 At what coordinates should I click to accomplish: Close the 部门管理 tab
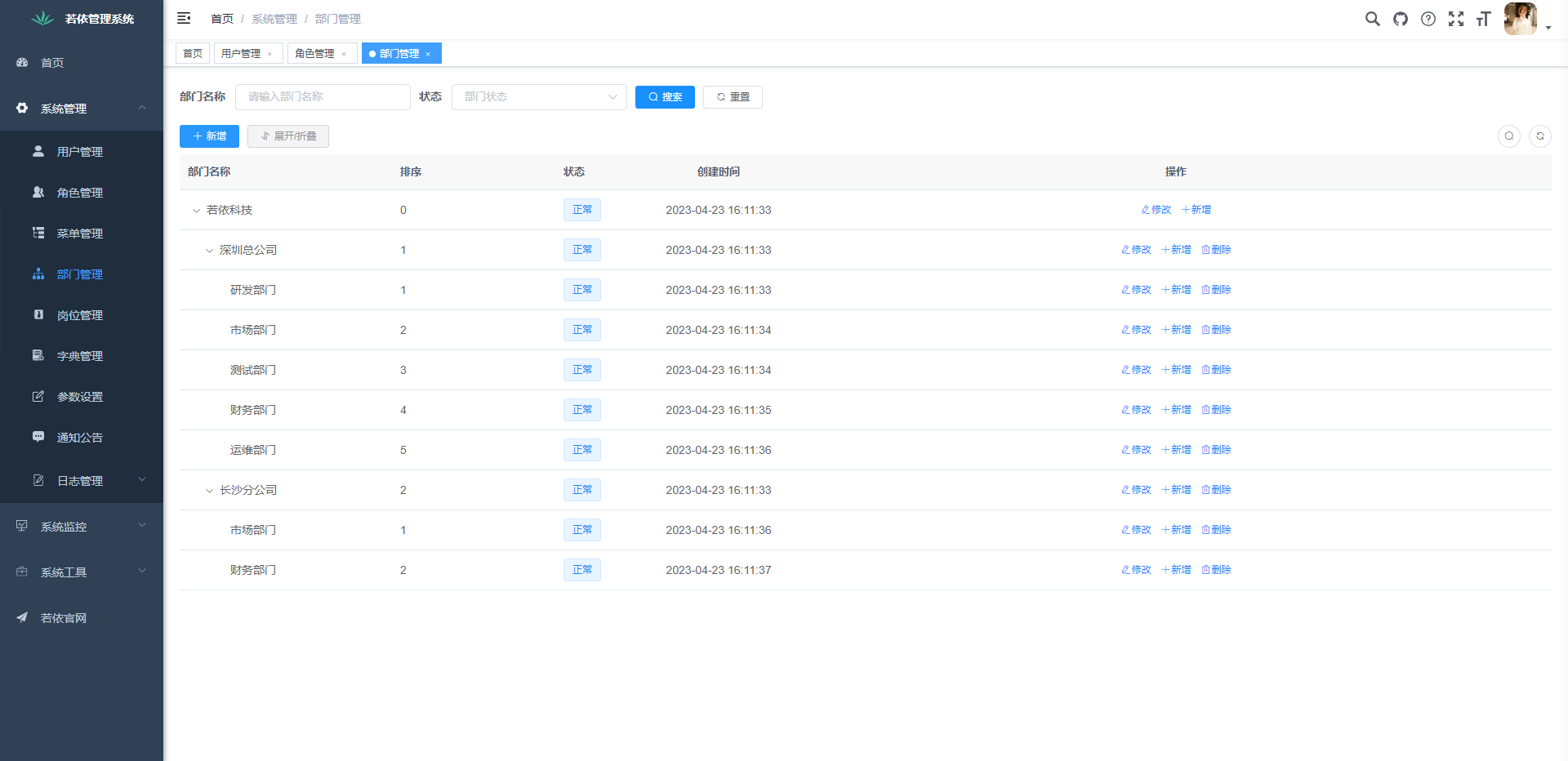[x=428, y=54]
